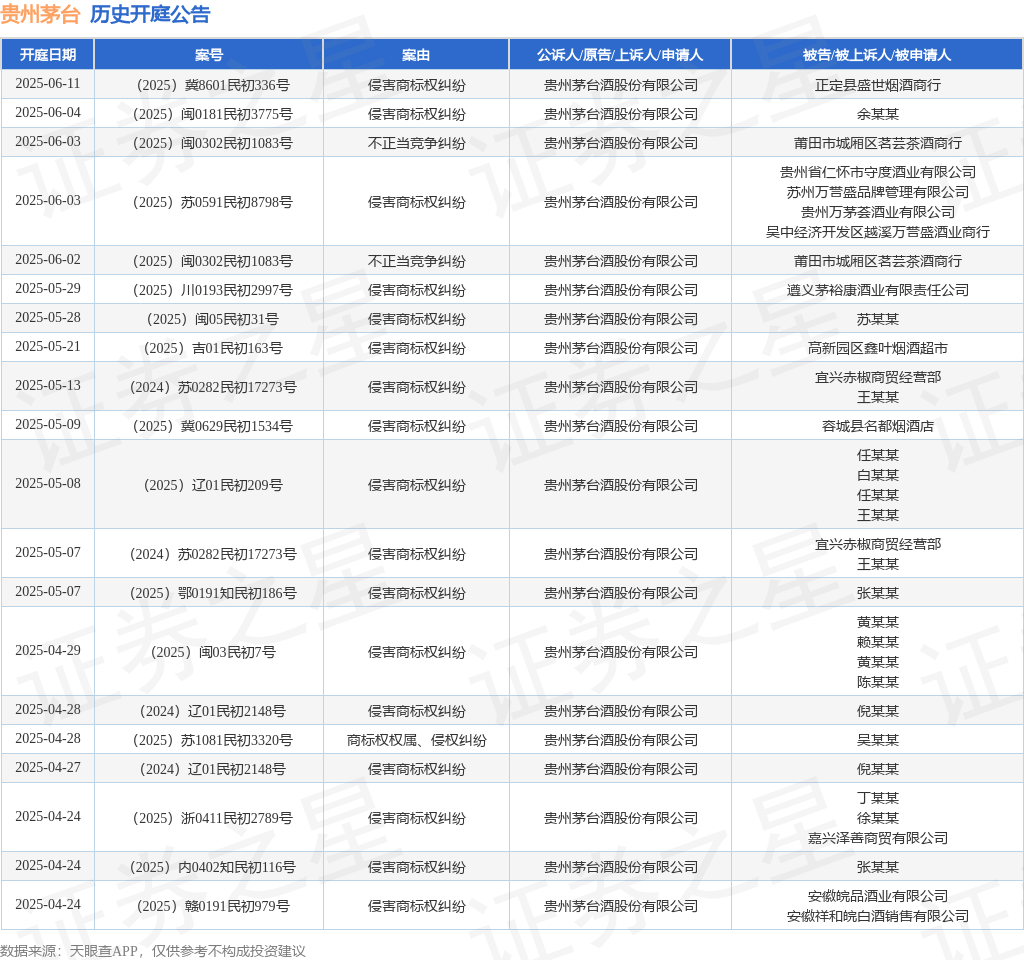The image size is (1024, 960).
Task: Click defendant 丁某某
Action: [x=878, y=798]
